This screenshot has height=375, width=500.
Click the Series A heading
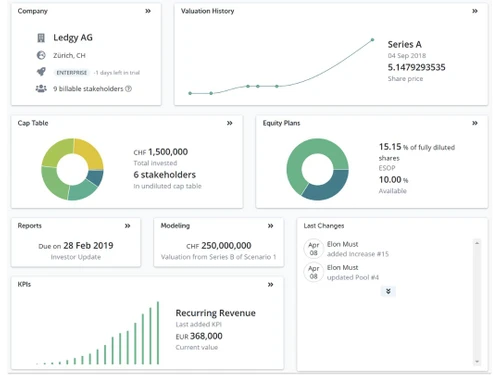(404, 44)
